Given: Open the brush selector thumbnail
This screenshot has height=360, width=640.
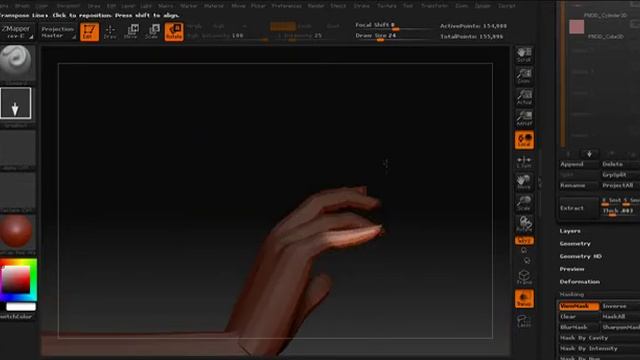Looking at the screenshot, I should [x=17, y=62].
